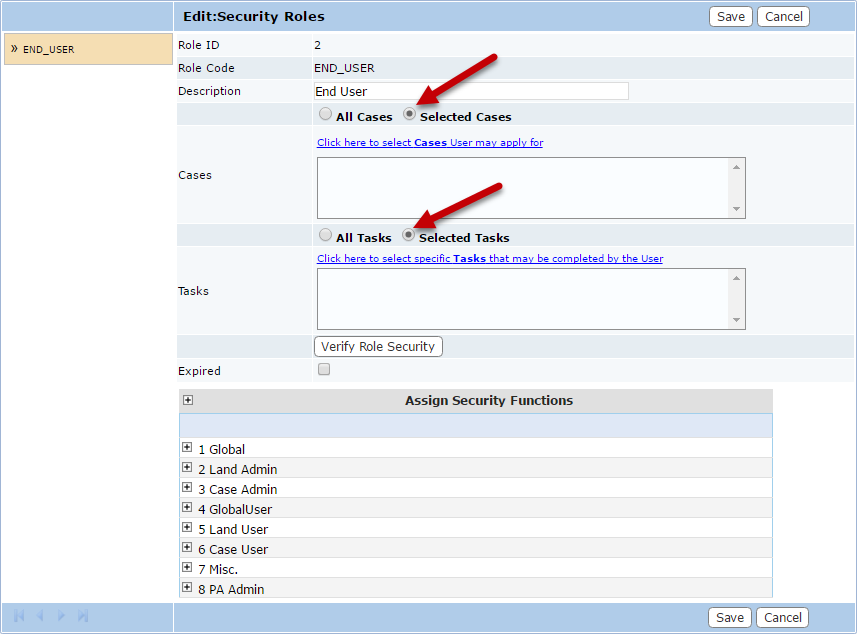The height and width of the screenshot is (634, 857).
Task: Expand the 2 Land Admin group
Action: (187, 468)
